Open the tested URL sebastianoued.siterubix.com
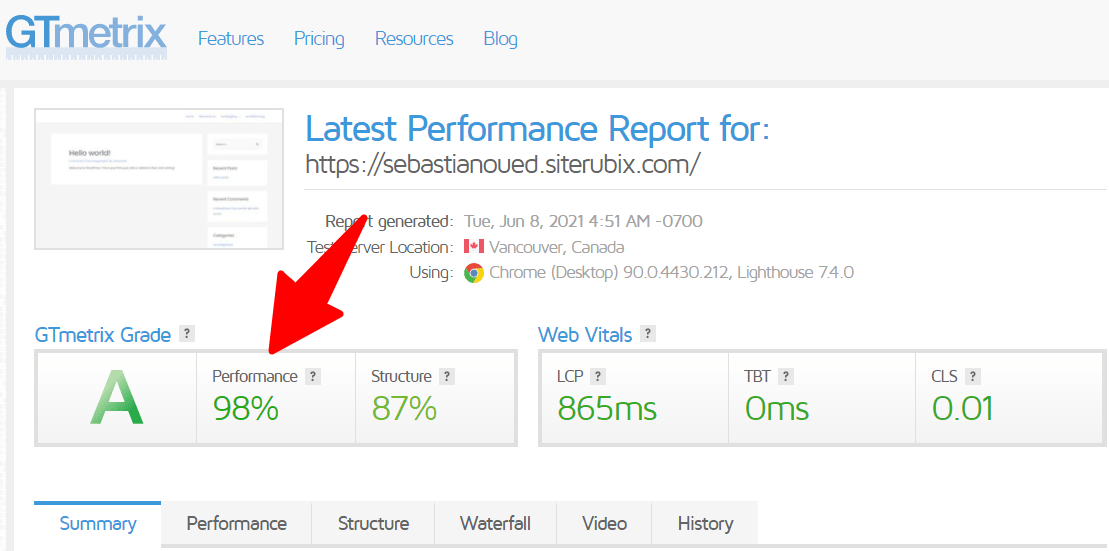The width and height of the screenshot is (1109, 551). [x=503, y=163]
